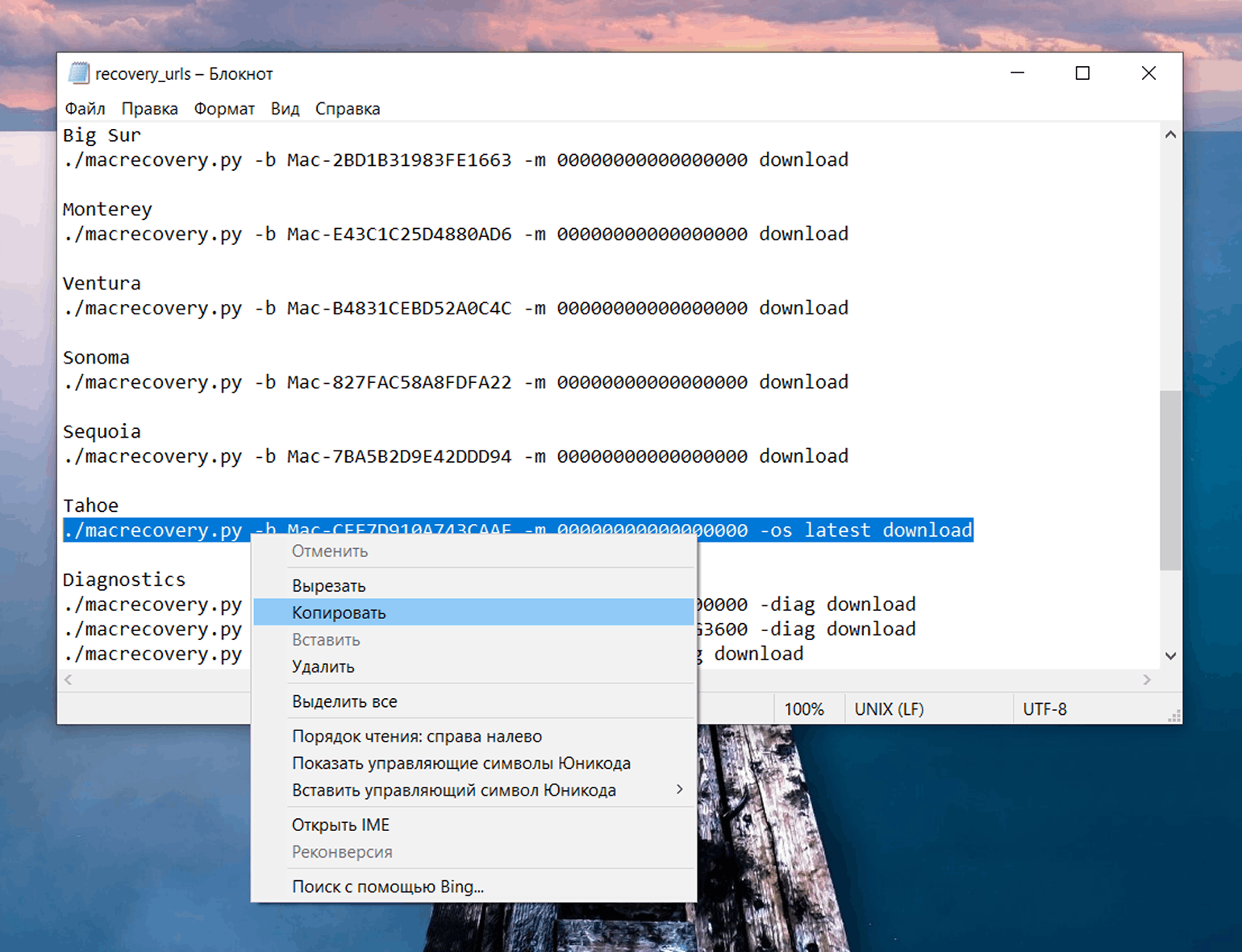This screenshot has height=952, width=1242.
Task: Choose Вырезать in the context menu
Action: pos(473,586)
